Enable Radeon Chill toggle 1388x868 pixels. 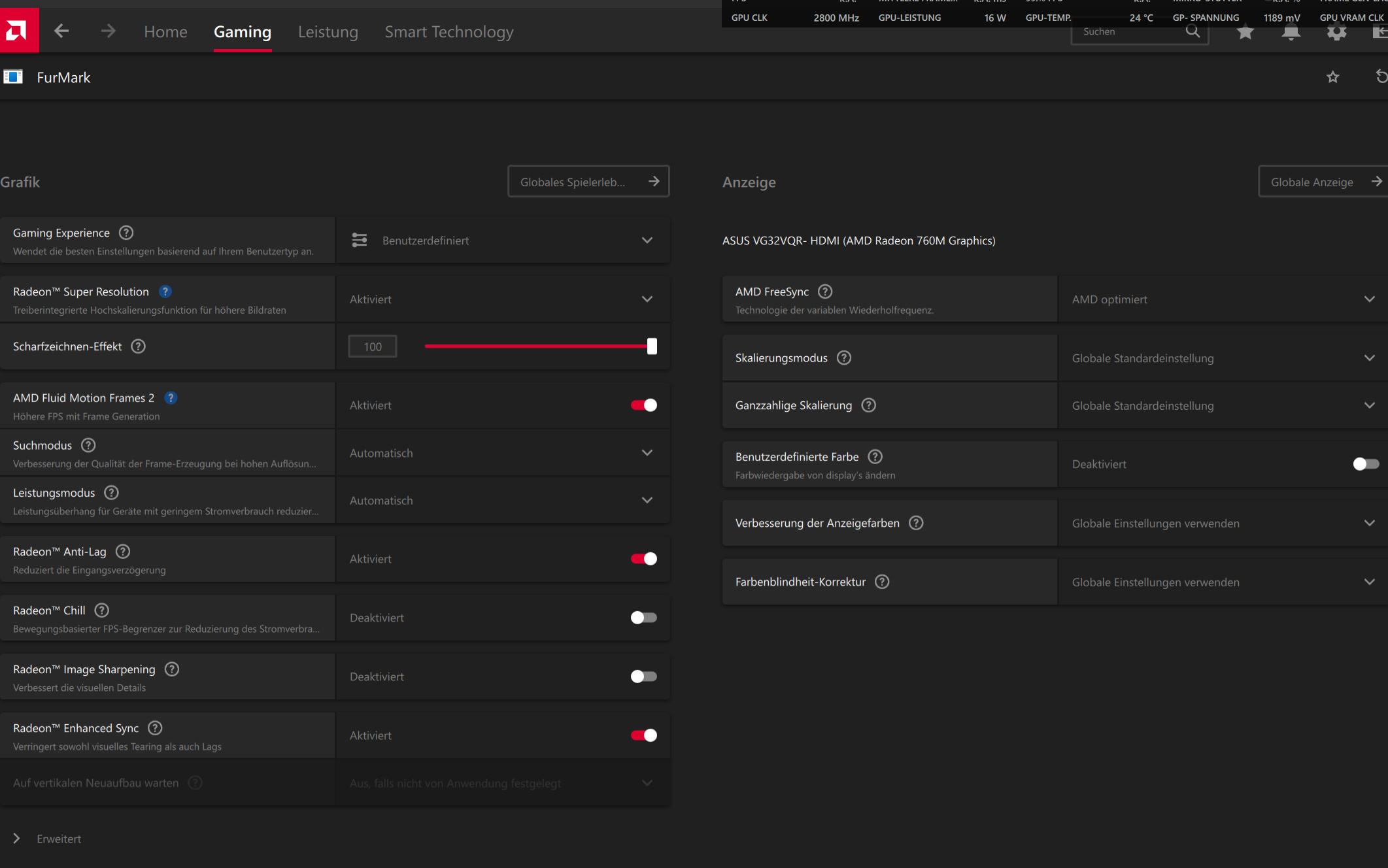click(x=644, y=618)
